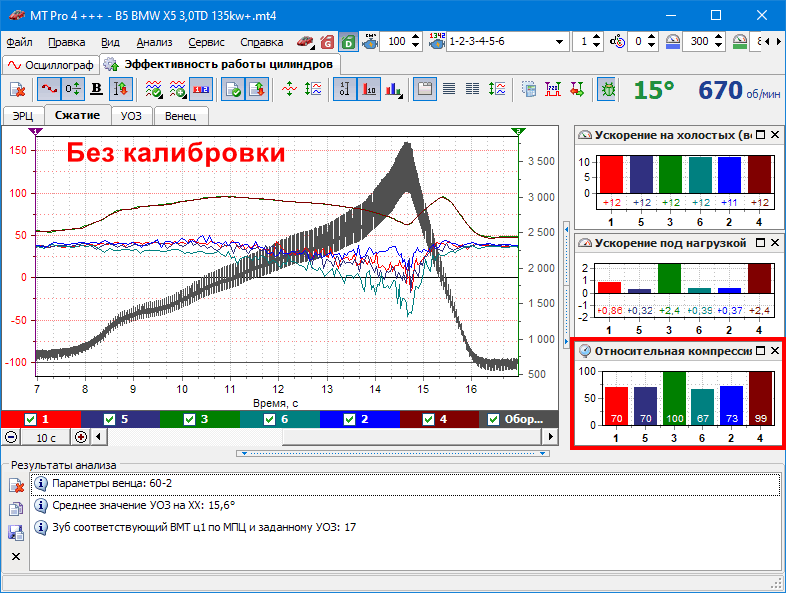Toggle the panel layout button

coord(425,90)
